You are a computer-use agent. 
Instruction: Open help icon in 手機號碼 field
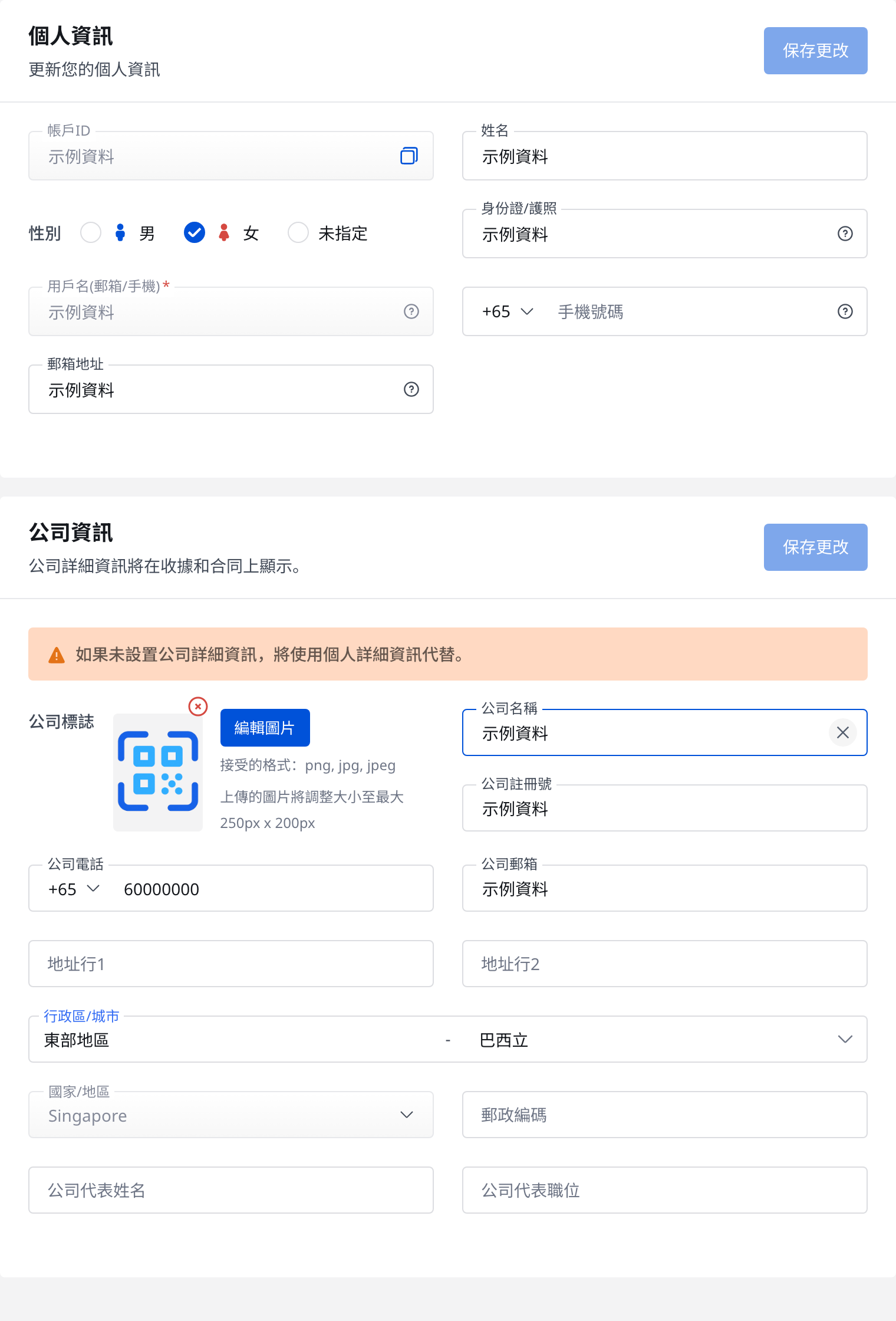845,311
